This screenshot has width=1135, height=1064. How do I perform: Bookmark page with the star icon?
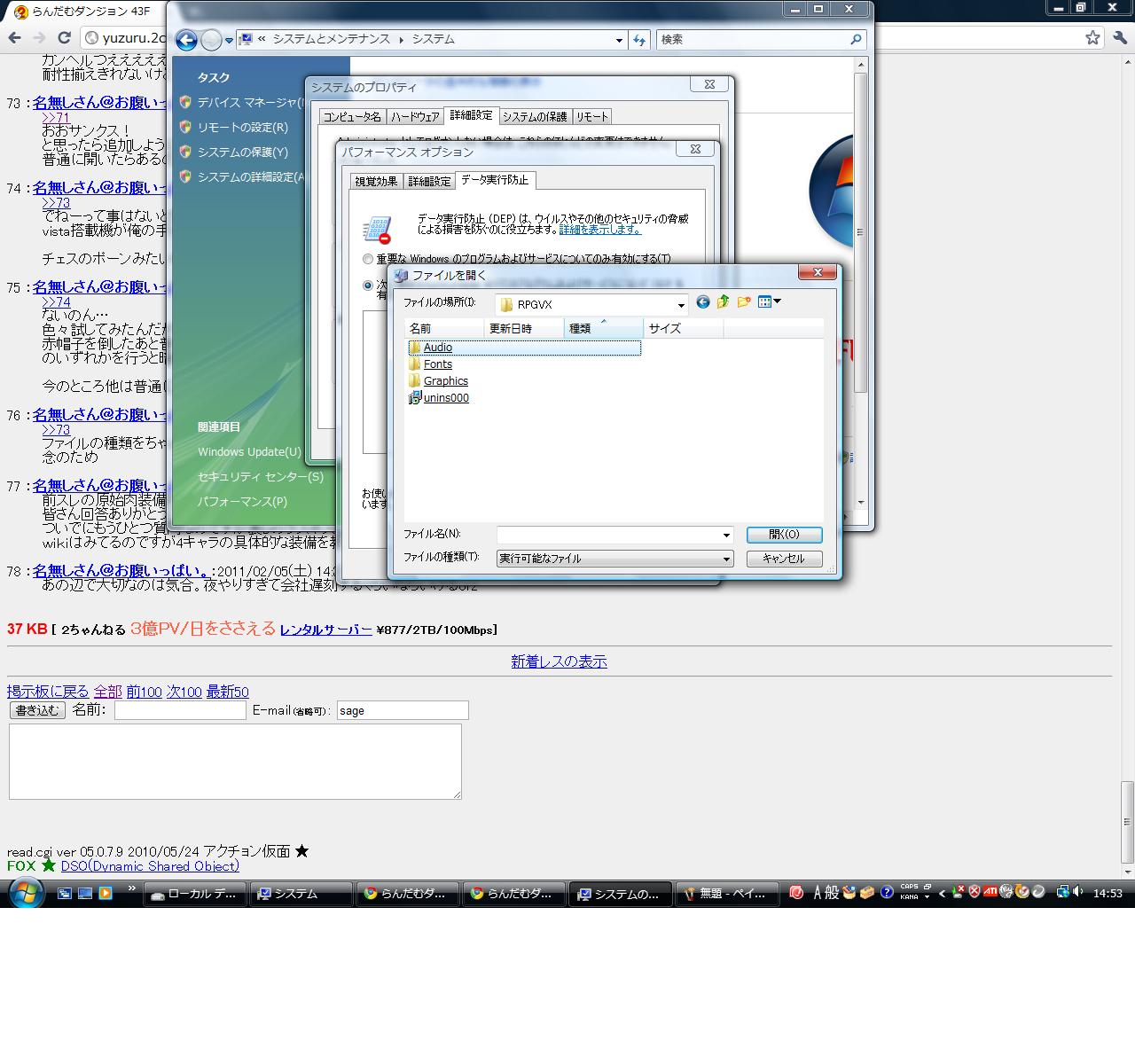pyautogui.click(x=1092, y=37)
